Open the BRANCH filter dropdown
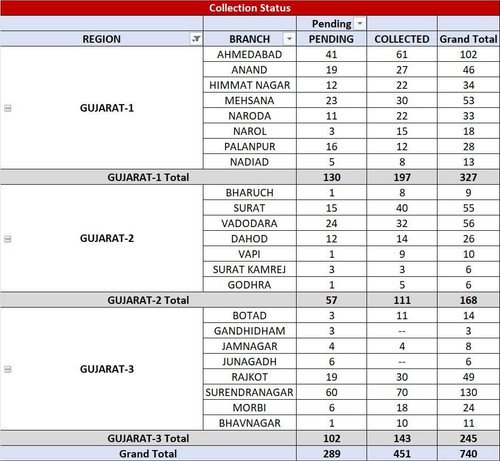500x461 pixels. tap(289, 39)
